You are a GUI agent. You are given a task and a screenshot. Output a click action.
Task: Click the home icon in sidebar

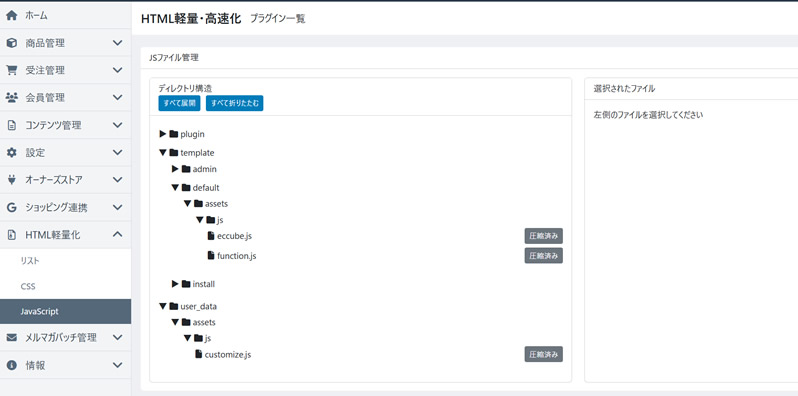(x=11, y=15)
